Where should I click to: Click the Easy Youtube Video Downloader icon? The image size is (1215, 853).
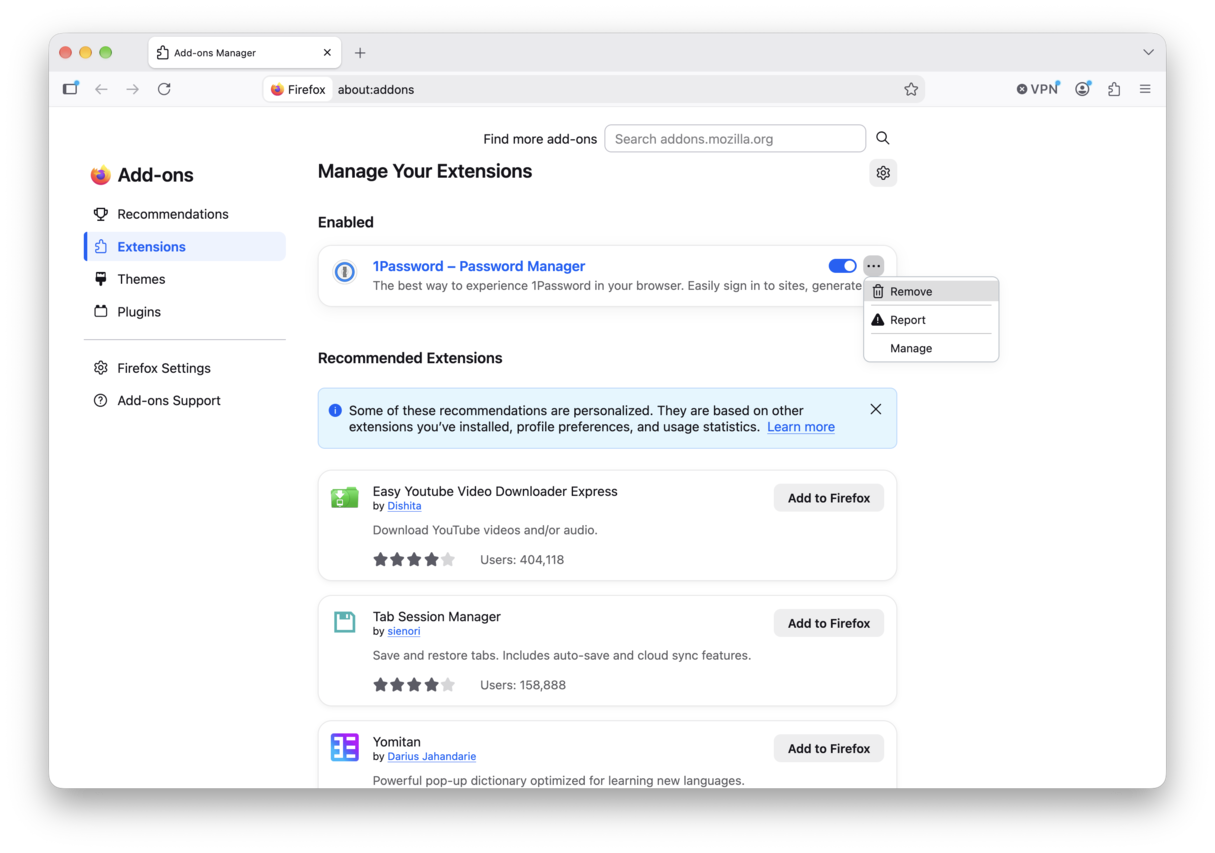(345, 497)
